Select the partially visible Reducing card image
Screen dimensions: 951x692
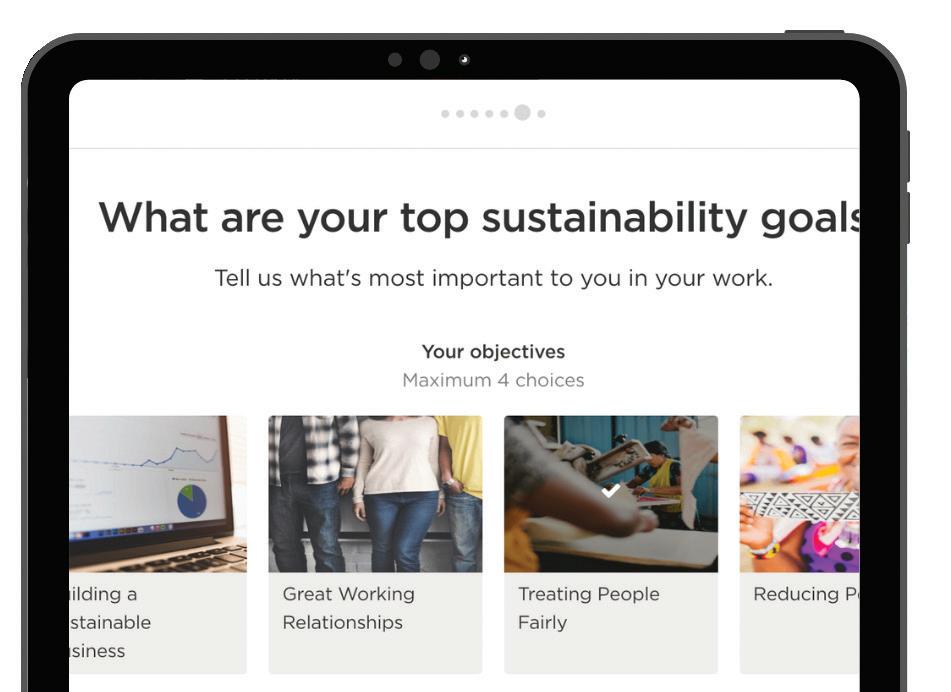click(x=799, y=494)
